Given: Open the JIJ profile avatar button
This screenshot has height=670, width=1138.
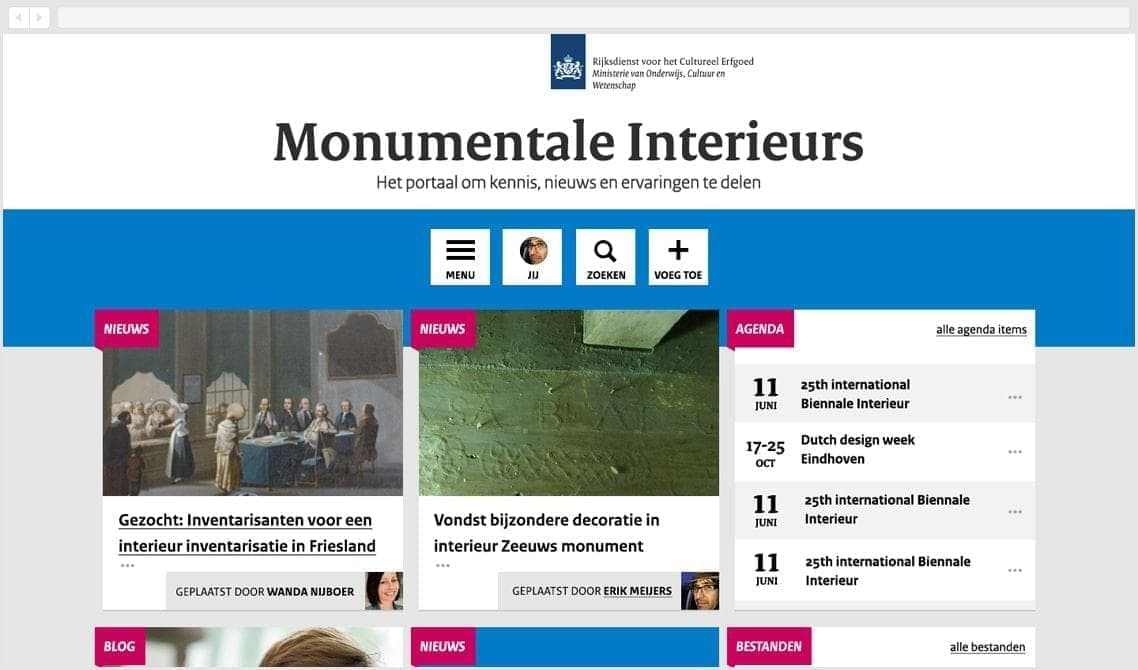Looking at the screenshot, I should click(x=533, y=257).
